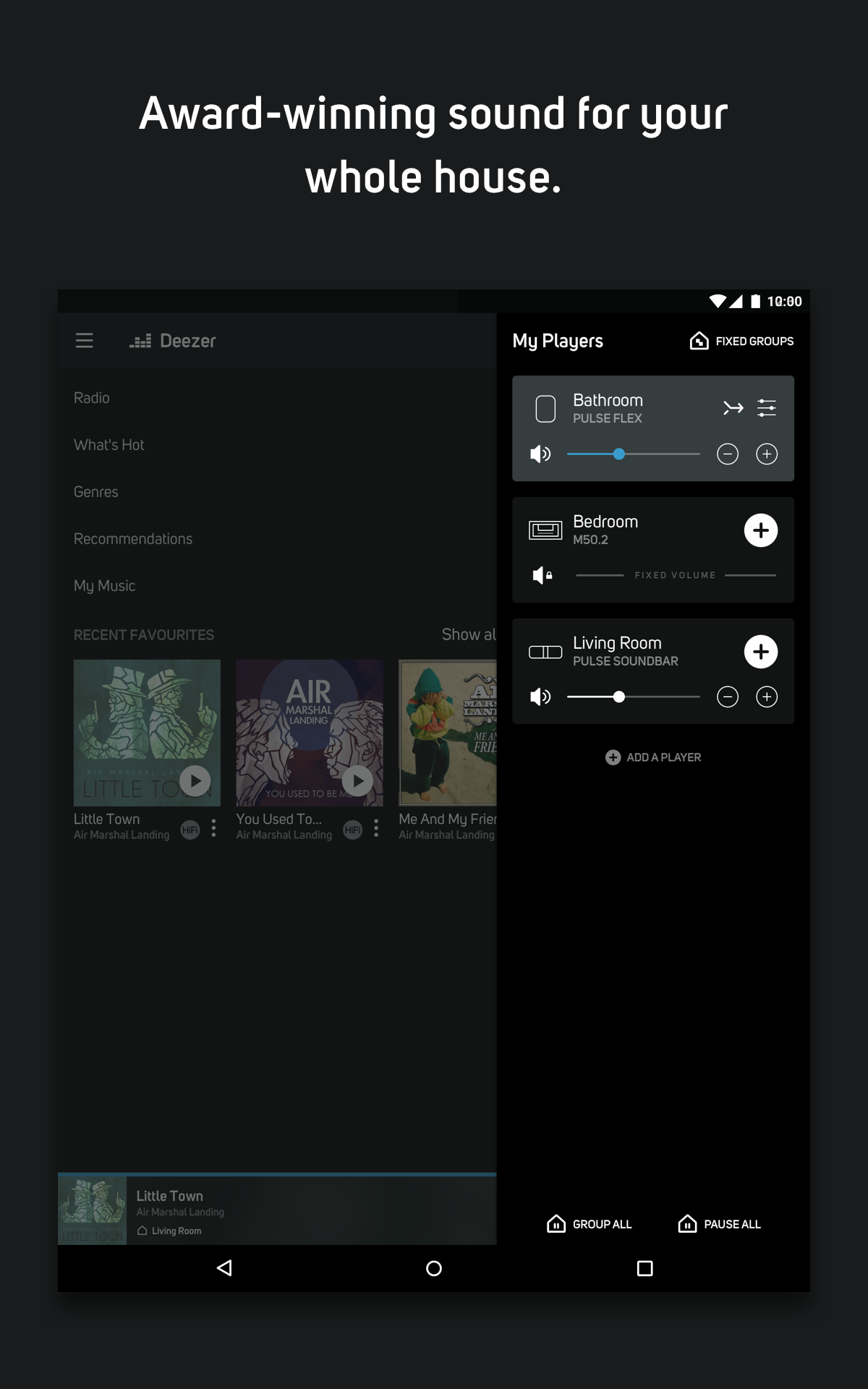
Task: Adjust the Living Room volume slider
Action: (x=634, y=697)
